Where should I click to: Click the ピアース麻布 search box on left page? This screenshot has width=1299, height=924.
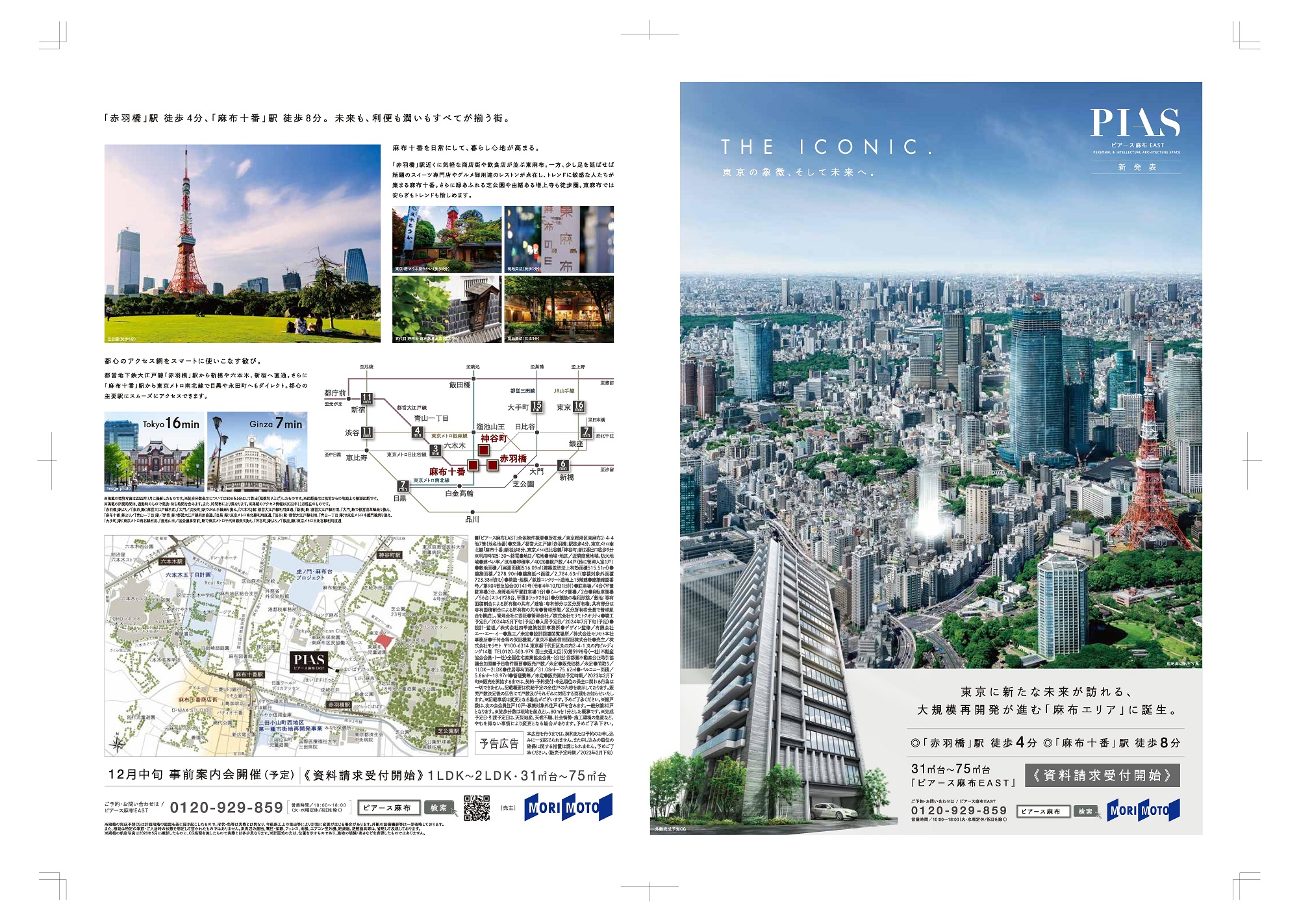click(x=389, y=808)
